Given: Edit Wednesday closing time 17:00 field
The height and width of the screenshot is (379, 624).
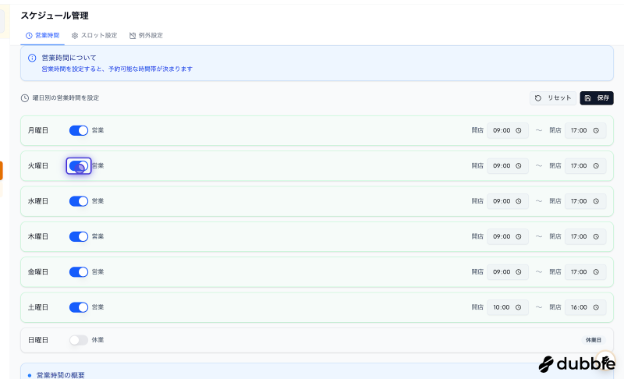Looking at the screenshot, I should [585, 201].
